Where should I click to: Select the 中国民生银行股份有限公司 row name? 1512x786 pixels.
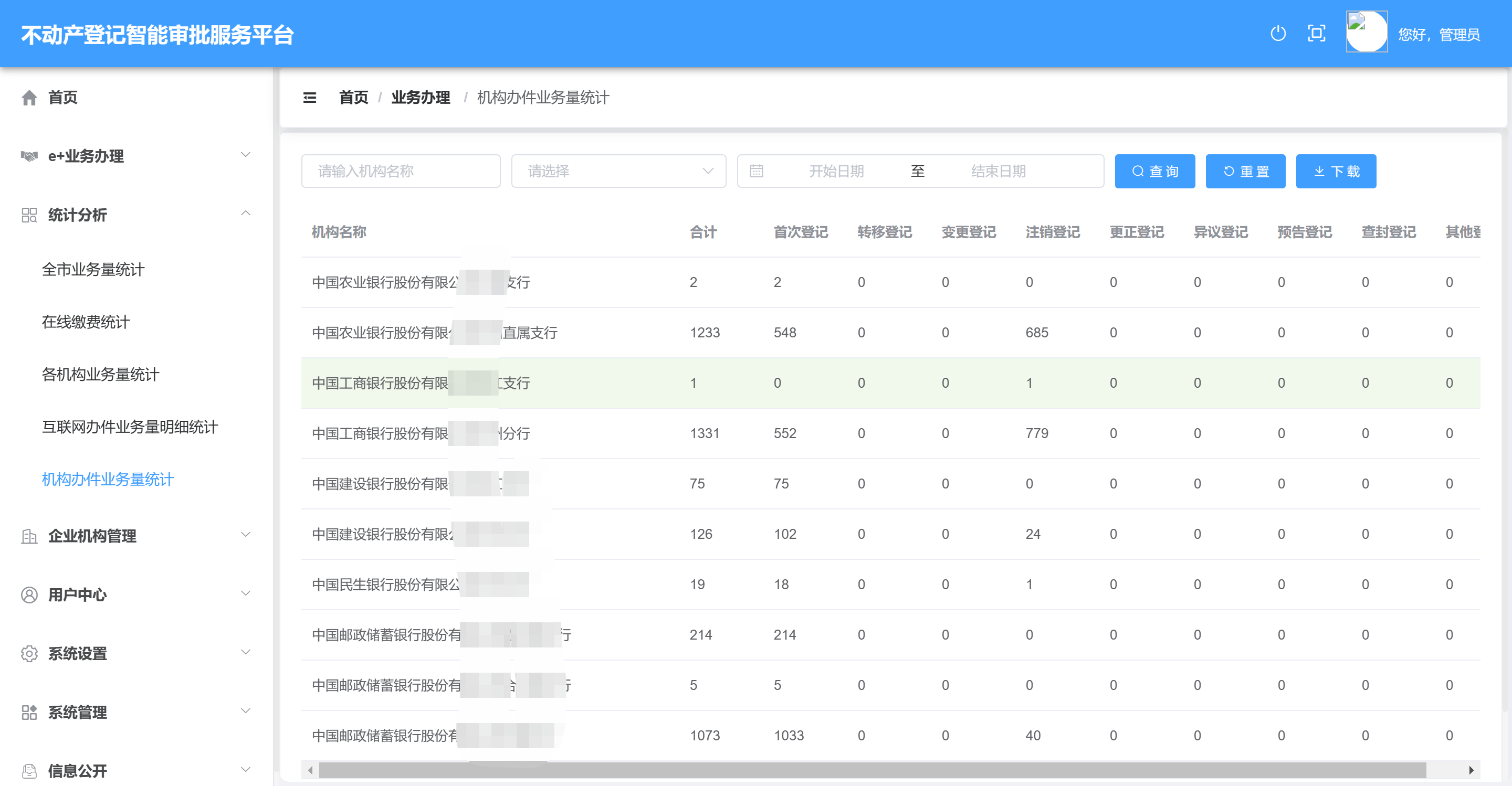(x=386, y=585)
